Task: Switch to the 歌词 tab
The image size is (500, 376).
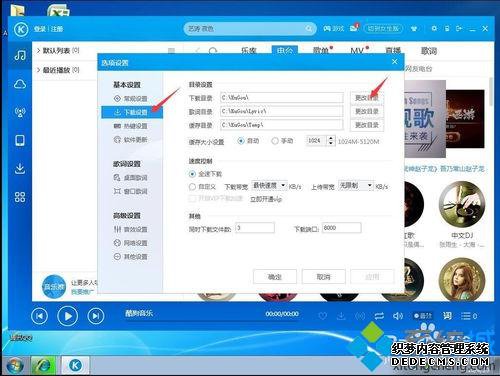Action: (429, 51)
